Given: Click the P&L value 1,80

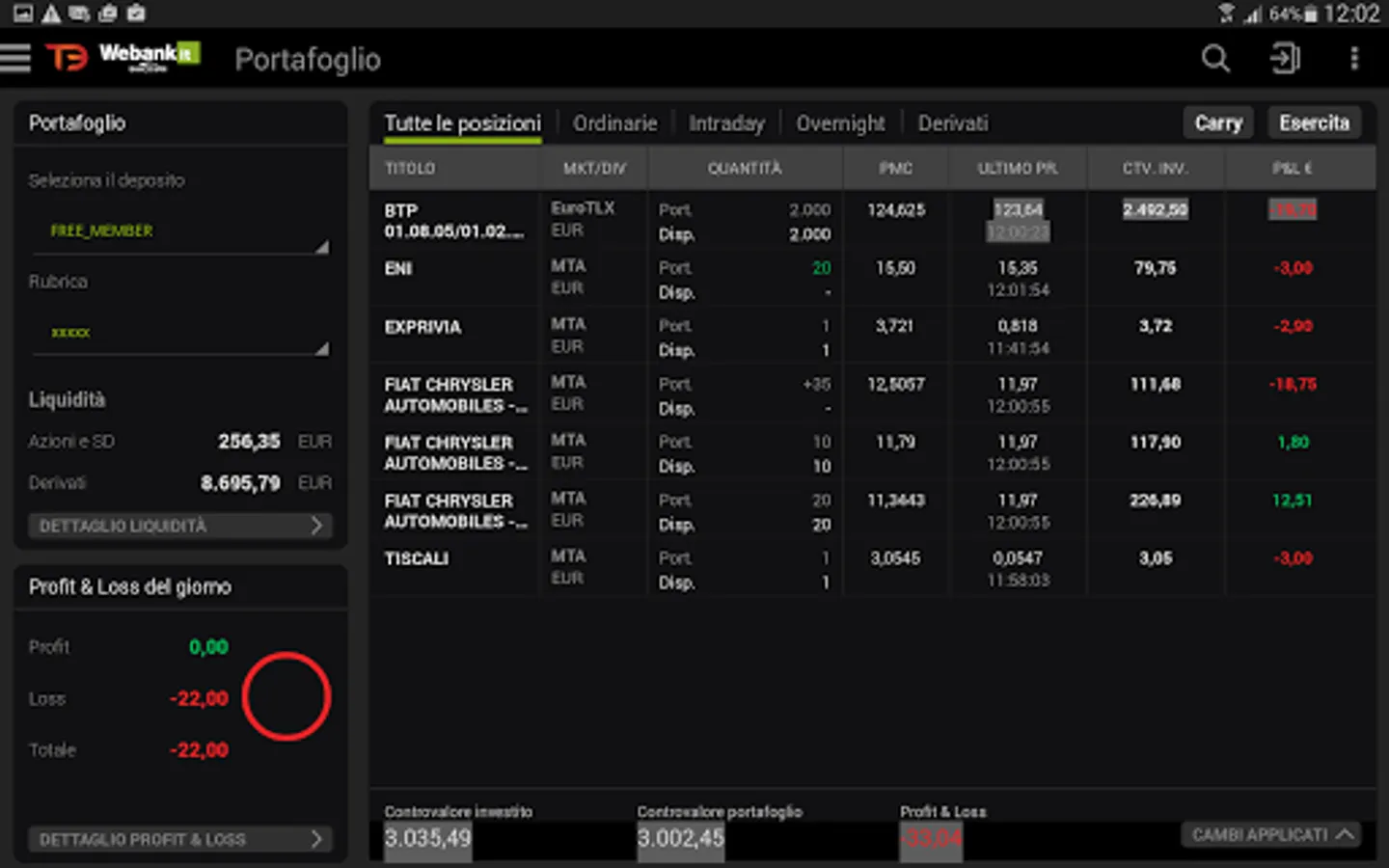Looking at the screenshot, I should coord(1294,442).
